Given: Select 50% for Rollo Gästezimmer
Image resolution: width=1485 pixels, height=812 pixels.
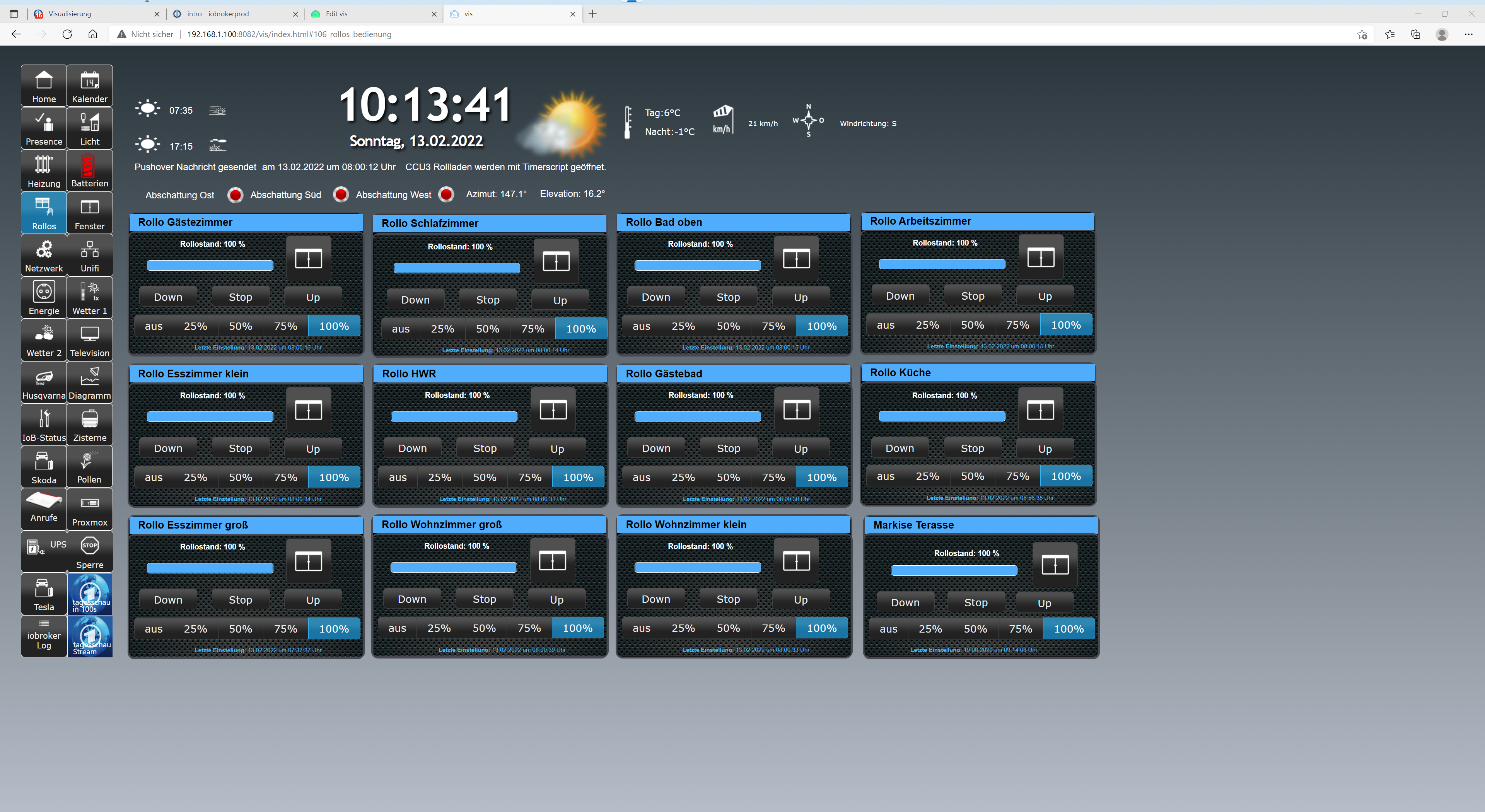Looking at the screenshot, I should [x=241, y=326].
